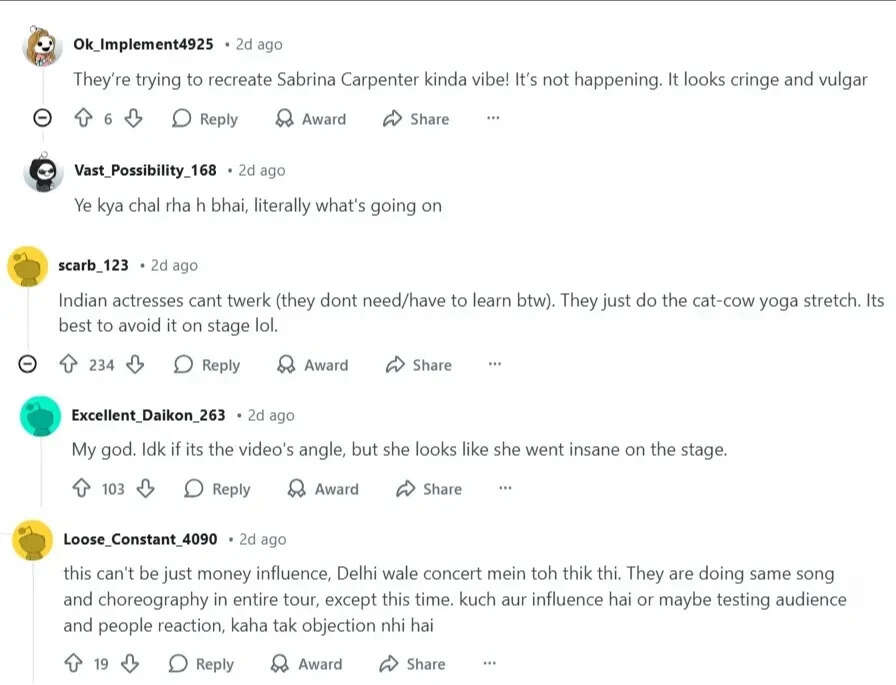Upvote scarb_123's comment with 234 votes
The height and width of the screenshot is (685, 896).
click(x=69, y=365)
